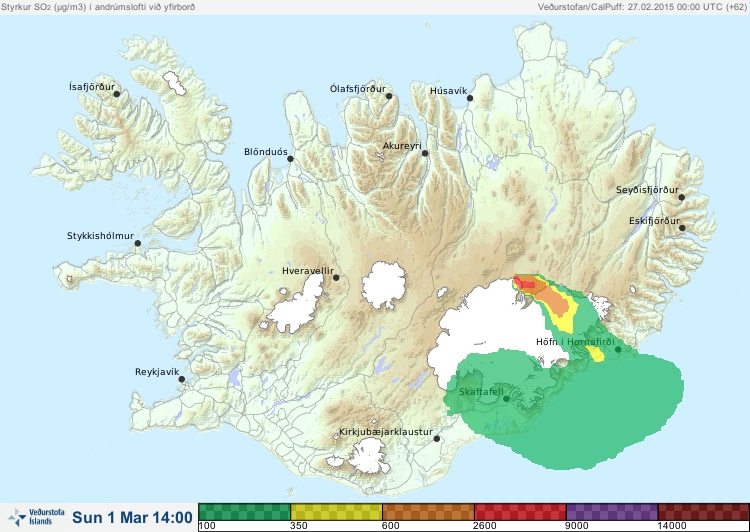Select the green 100 legend swatch
The width and height of the screenshot is (750, 532).
pyautogui.click(x=244, y=511)
